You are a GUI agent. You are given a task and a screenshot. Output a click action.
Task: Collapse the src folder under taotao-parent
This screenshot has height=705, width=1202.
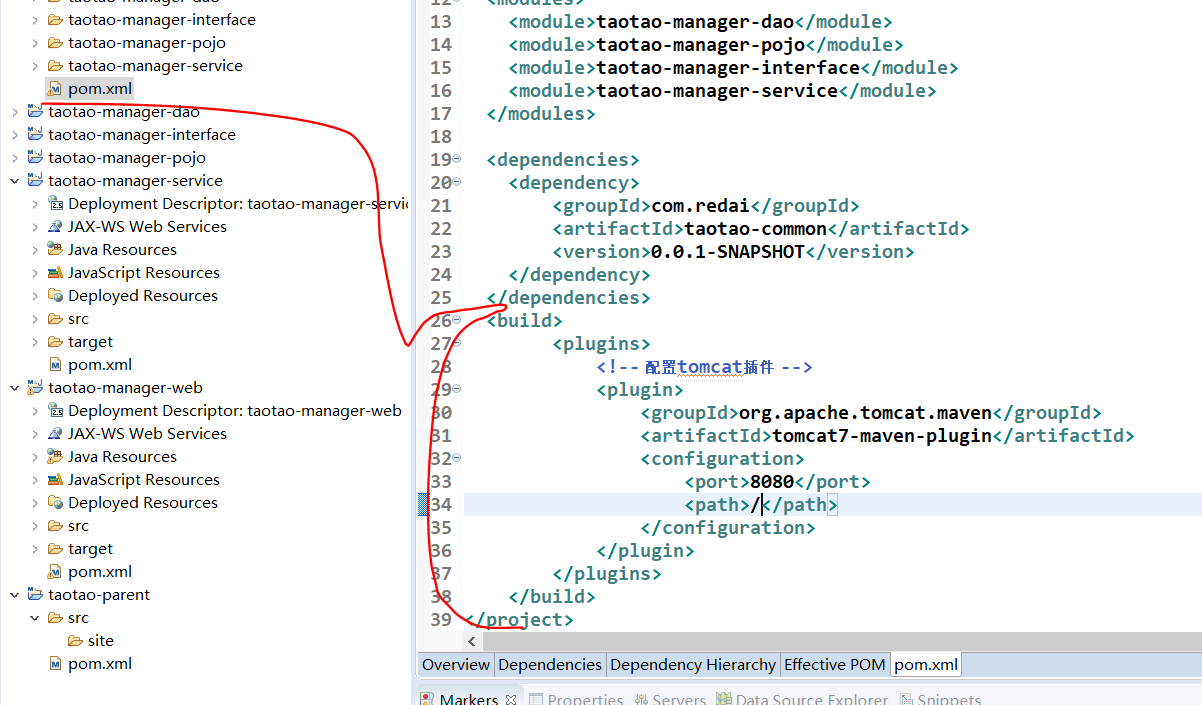point(34,618)
